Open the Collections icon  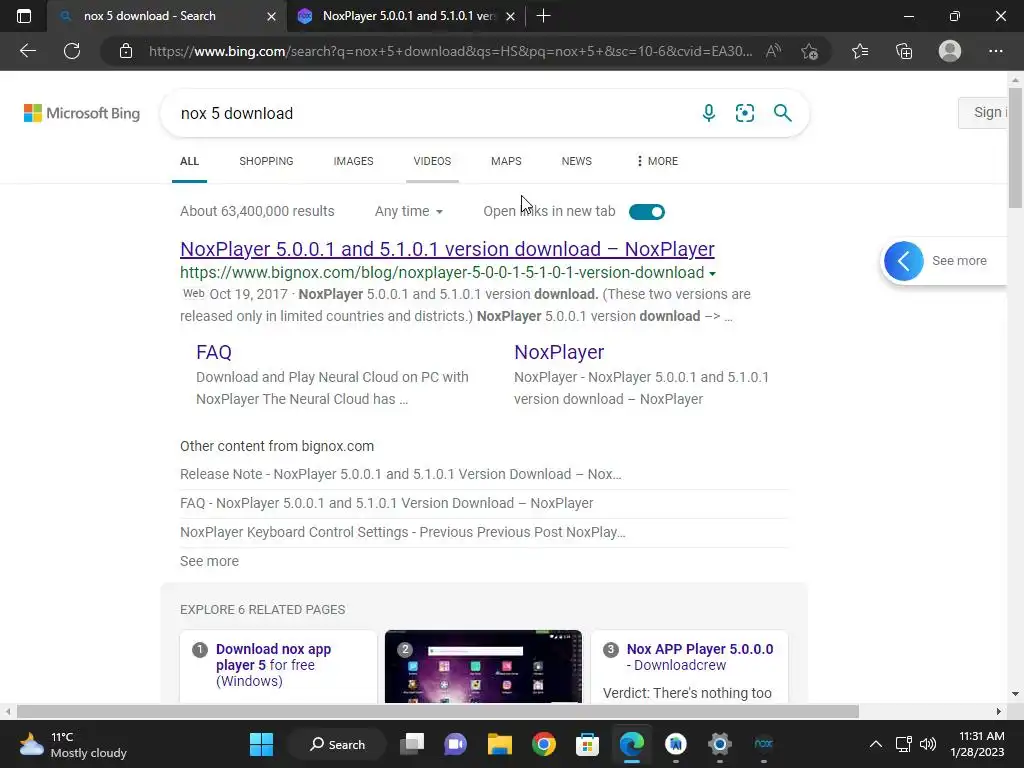(904, 51)
